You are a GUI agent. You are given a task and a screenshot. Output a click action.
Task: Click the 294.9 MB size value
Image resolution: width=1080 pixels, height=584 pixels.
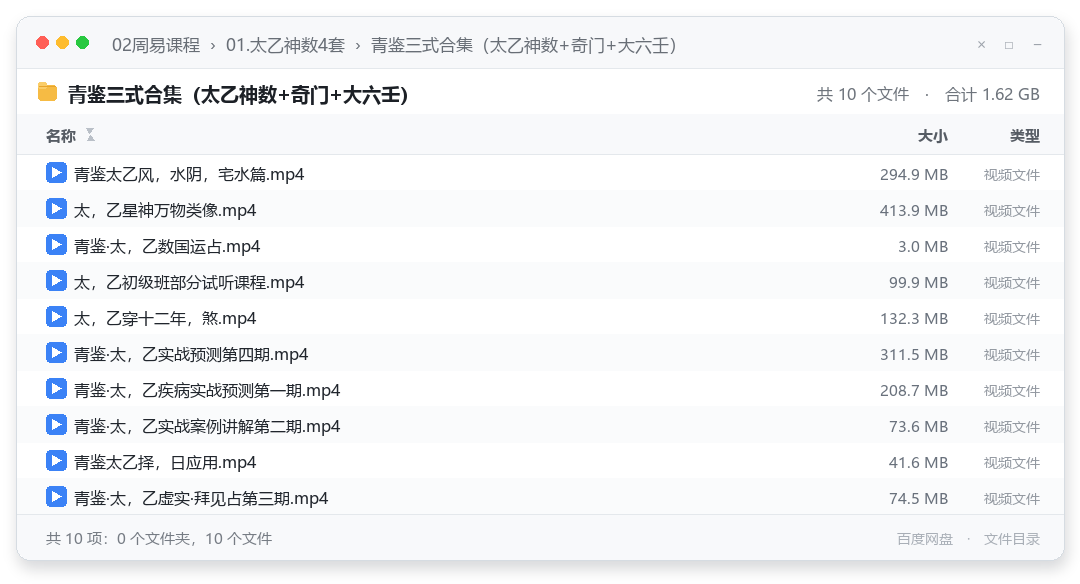(914, 175)
